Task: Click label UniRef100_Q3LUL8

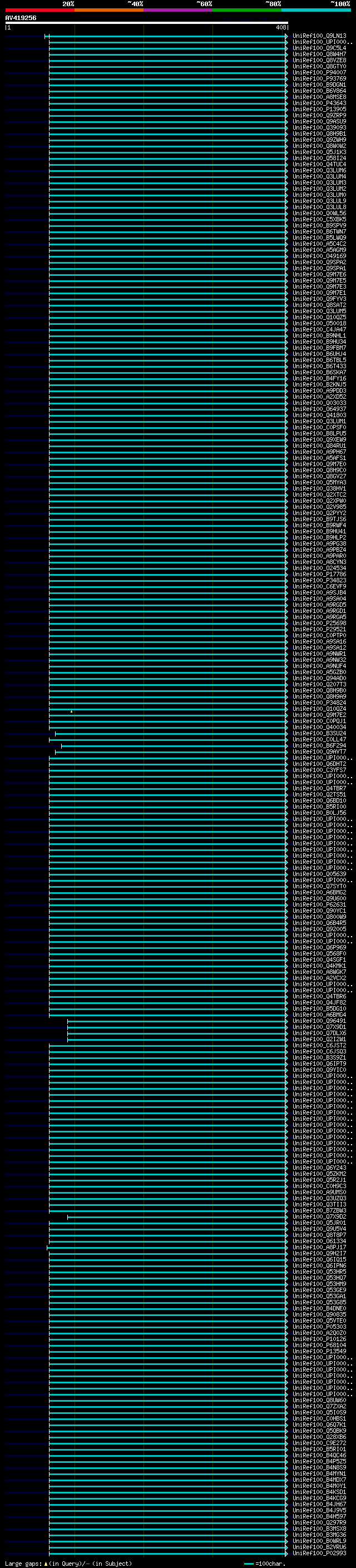Action: [319, 207]
